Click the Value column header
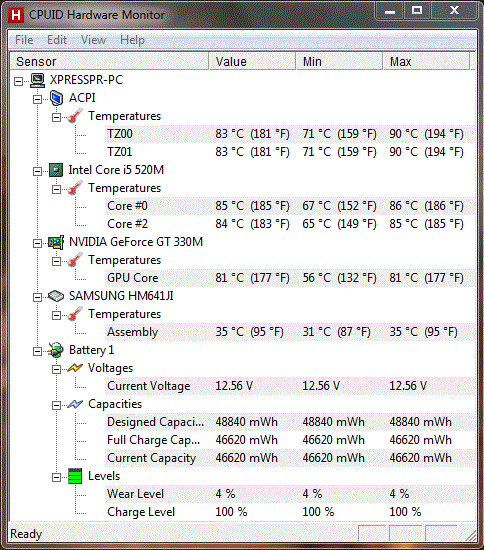 pyautogui.click(x=252, y=62)
